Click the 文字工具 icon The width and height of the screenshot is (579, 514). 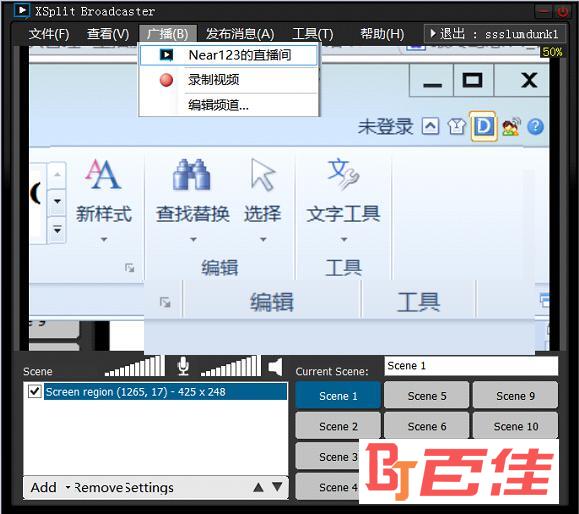coord(344,174)
